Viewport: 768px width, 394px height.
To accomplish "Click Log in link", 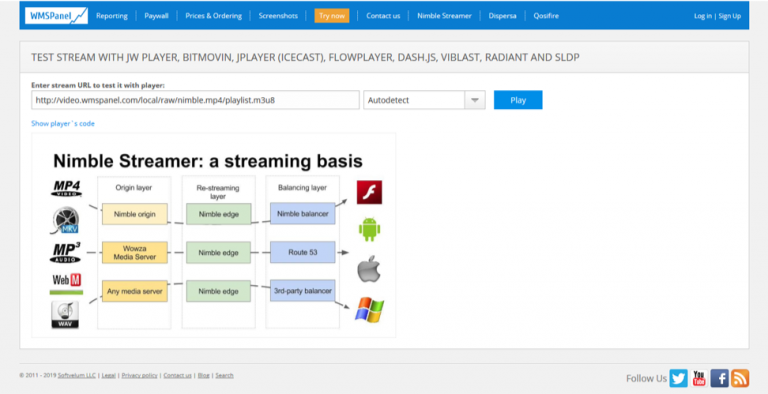I will click(703, 16).
